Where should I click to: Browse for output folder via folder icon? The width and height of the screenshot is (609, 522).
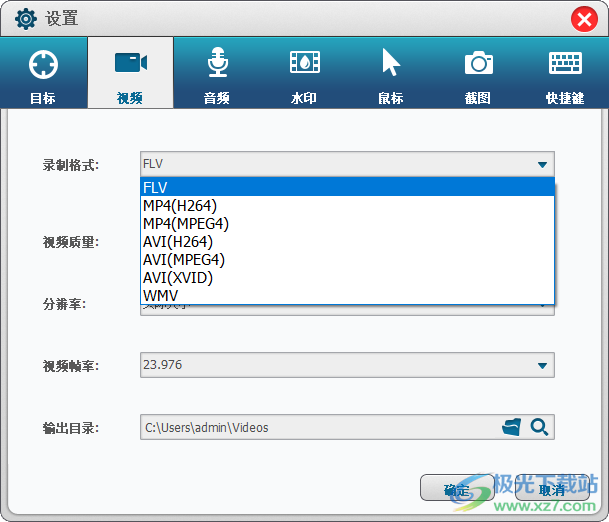coord(512,427)
